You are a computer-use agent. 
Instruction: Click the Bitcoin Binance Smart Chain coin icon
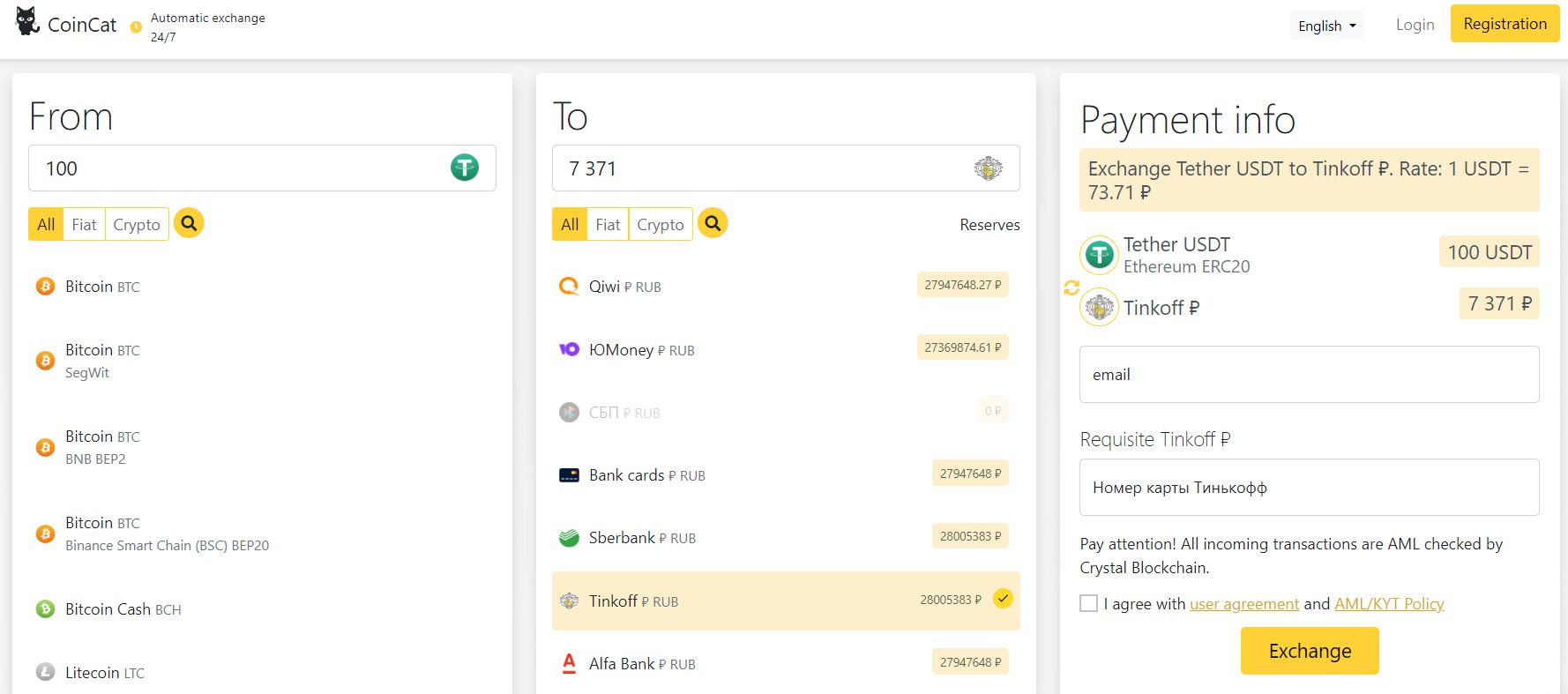[45, 534]
